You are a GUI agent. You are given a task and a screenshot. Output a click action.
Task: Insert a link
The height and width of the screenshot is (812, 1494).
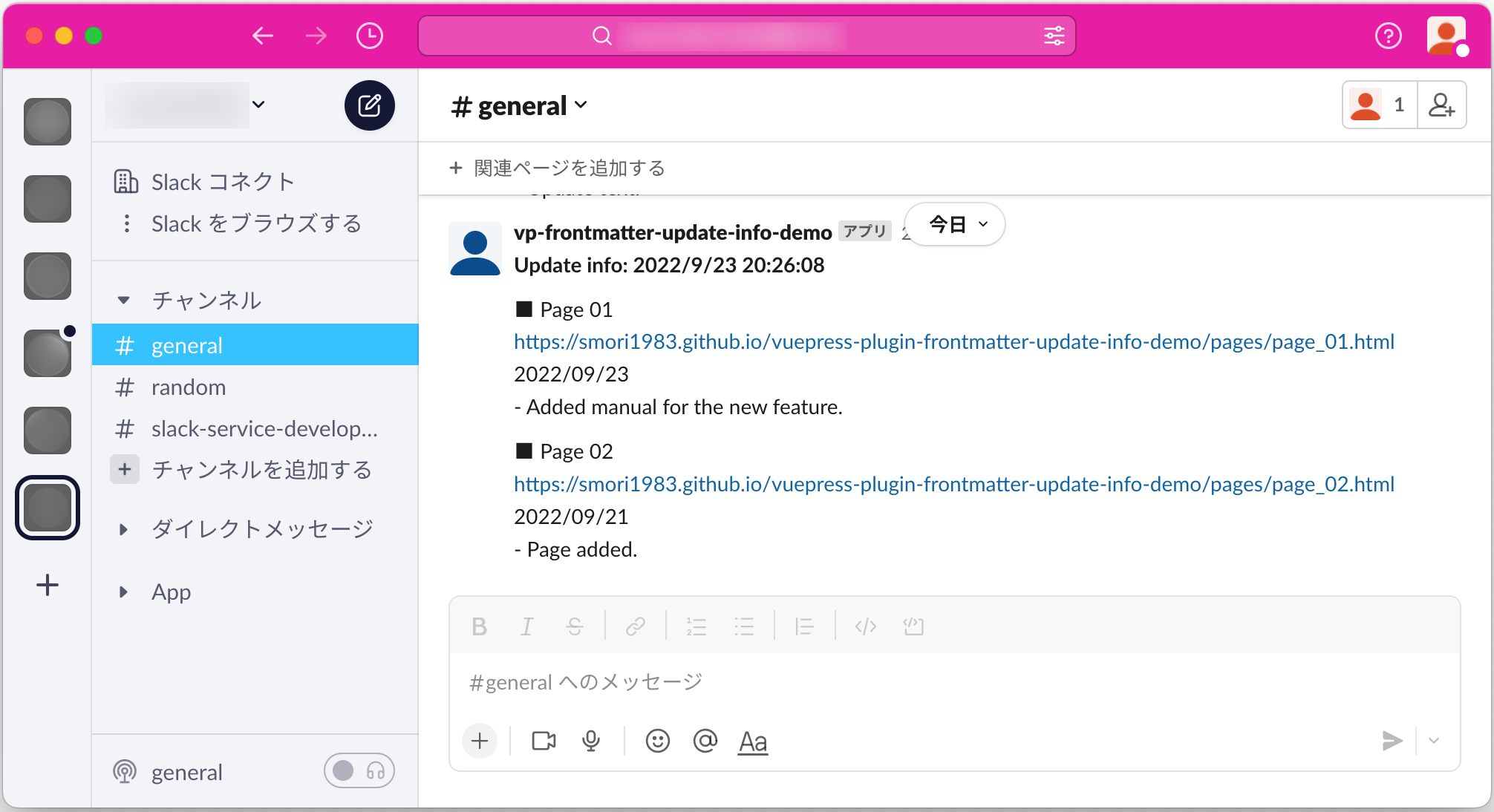tap(636, 626)
